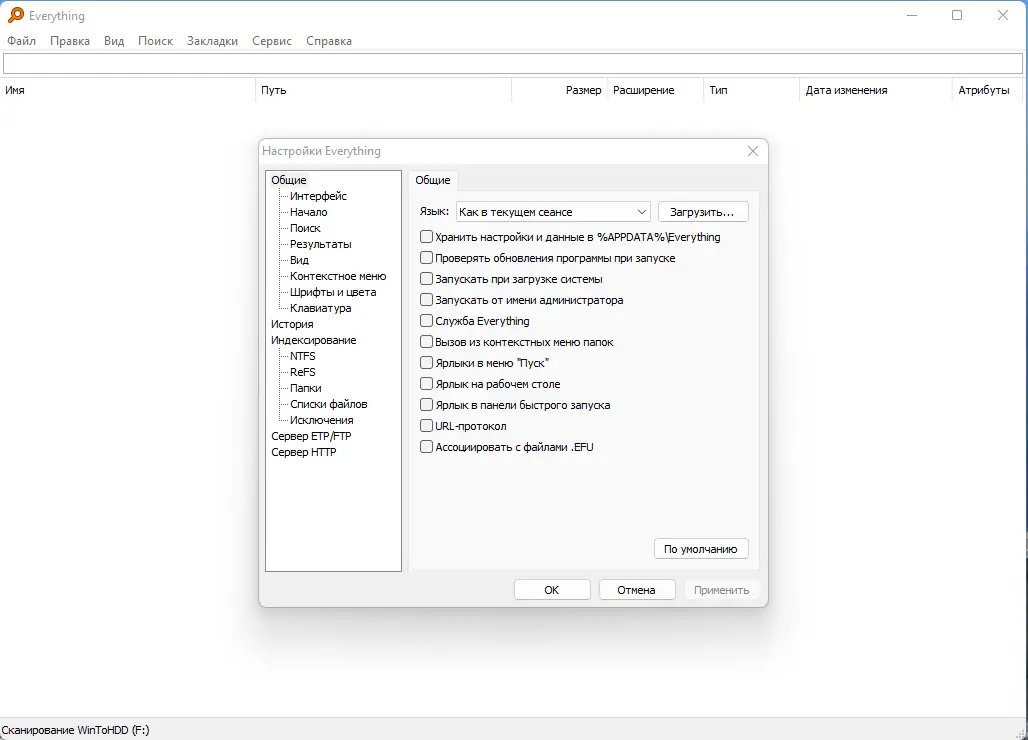This screenshot has width=1028, height=740.
Task: Sort by the Расширение column header
Action: pyautogui.click(x=655, y=90)
